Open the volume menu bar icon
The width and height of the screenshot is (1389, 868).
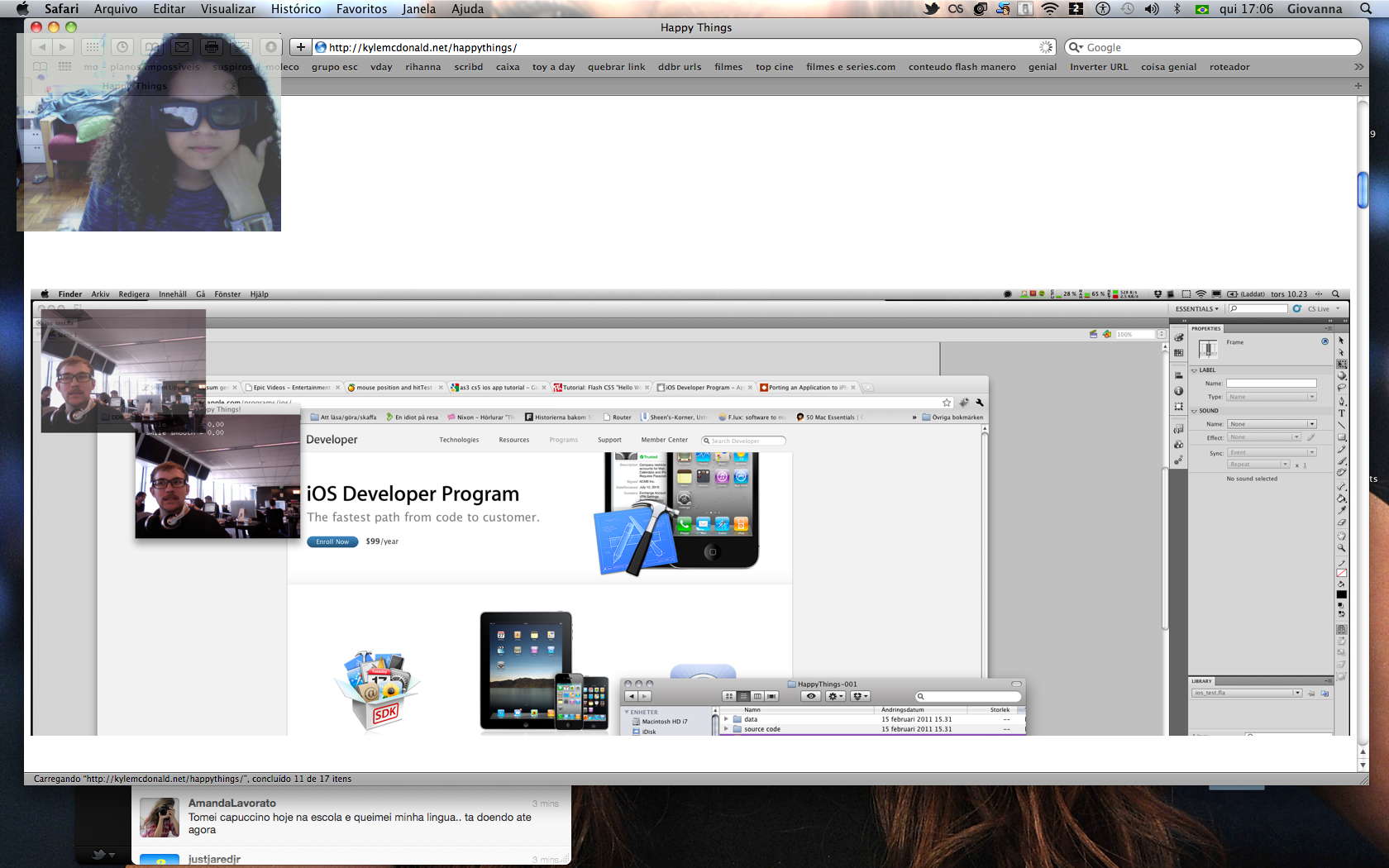pos(1152,9)
